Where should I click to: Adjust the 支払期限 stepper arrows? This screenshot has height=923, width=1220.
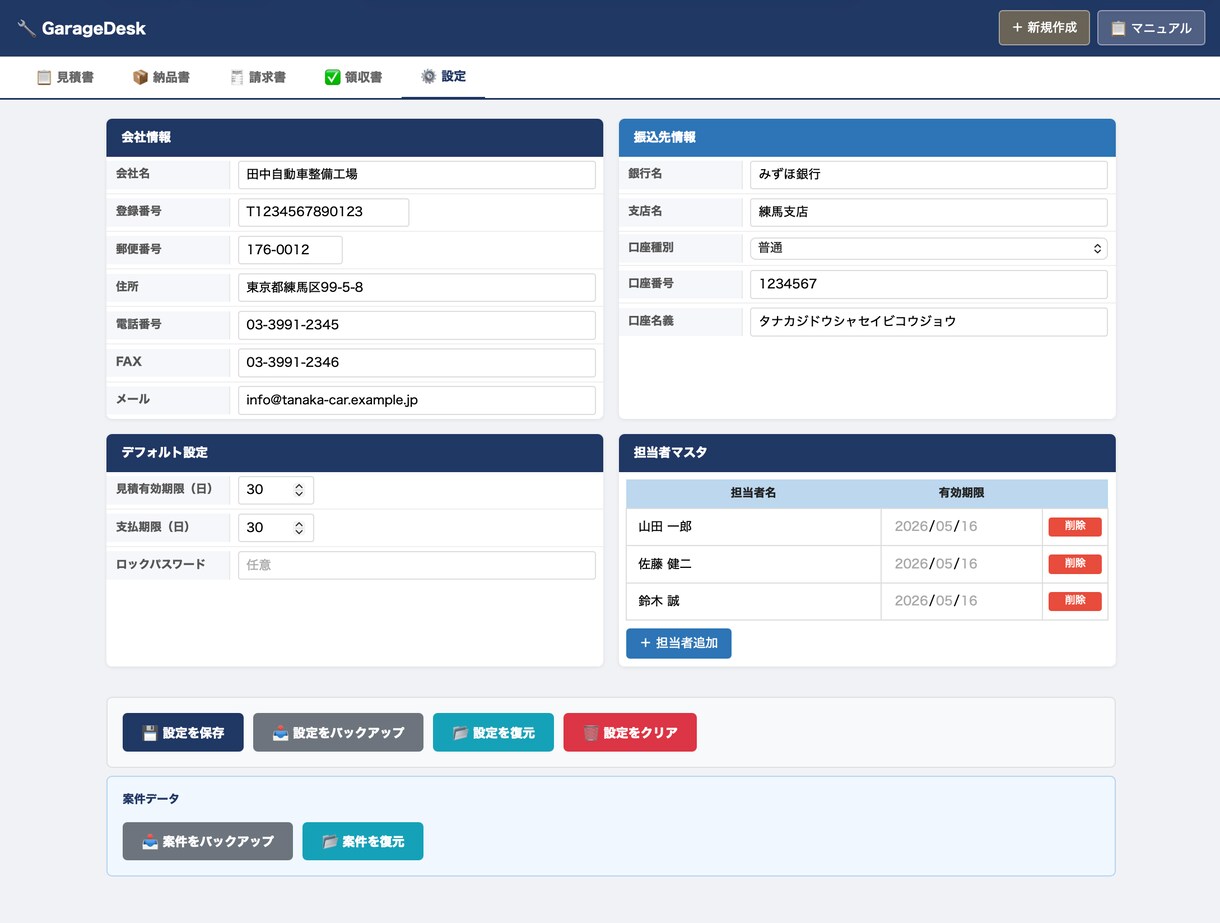pyautogui.click(x=299, y=528)
